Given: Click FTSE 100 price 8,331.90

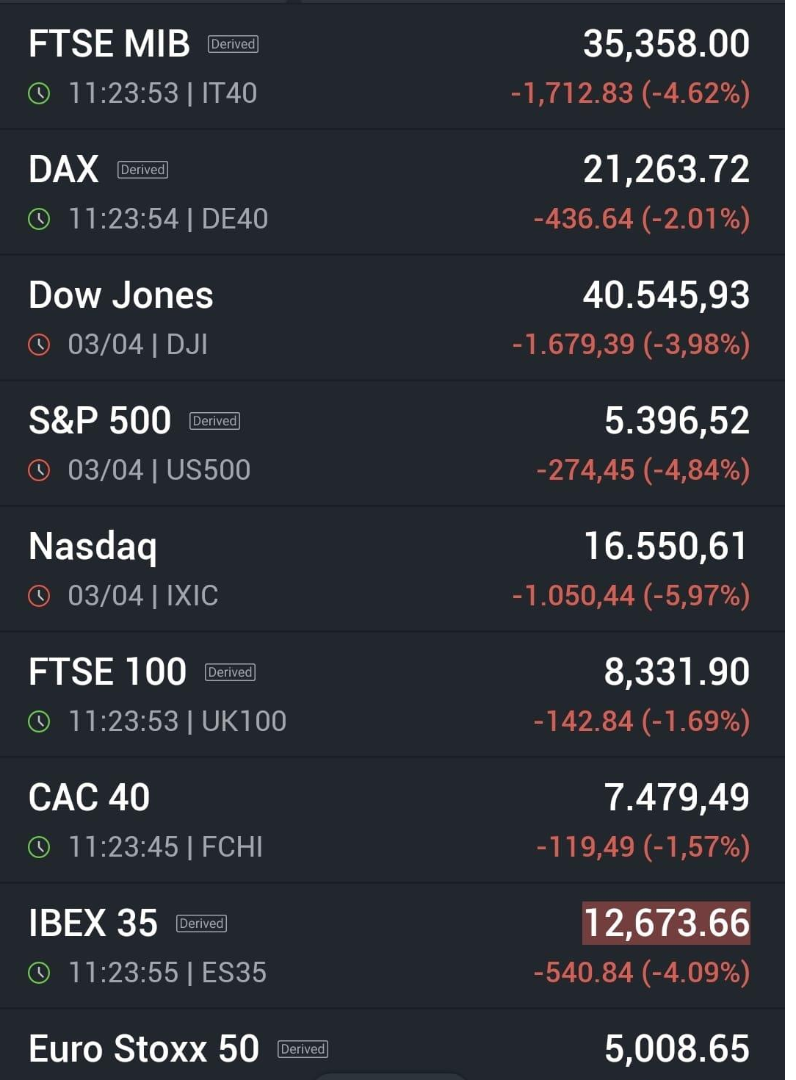Looking at the screenshot, I should [x=677, y=672].
